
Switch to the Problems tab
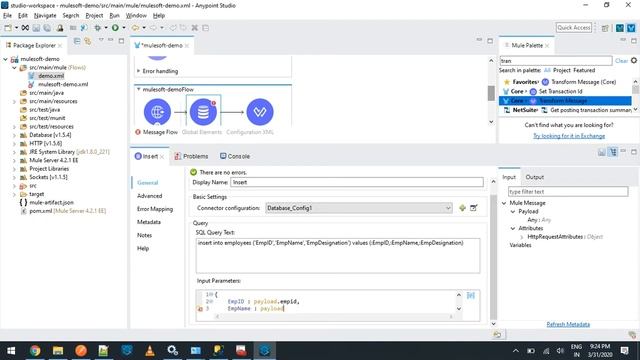[x=191, y=156]
